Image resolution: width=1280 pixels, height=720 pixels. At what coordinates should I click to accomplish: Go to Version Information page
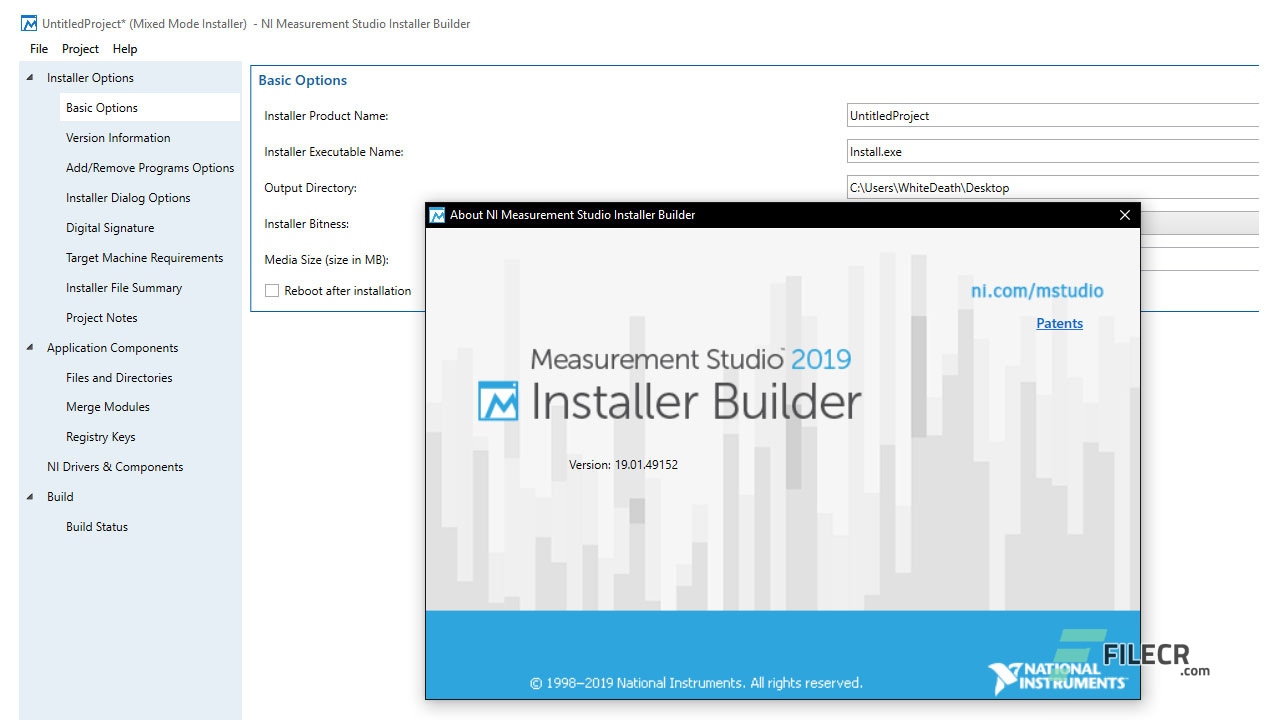[118, 138]
